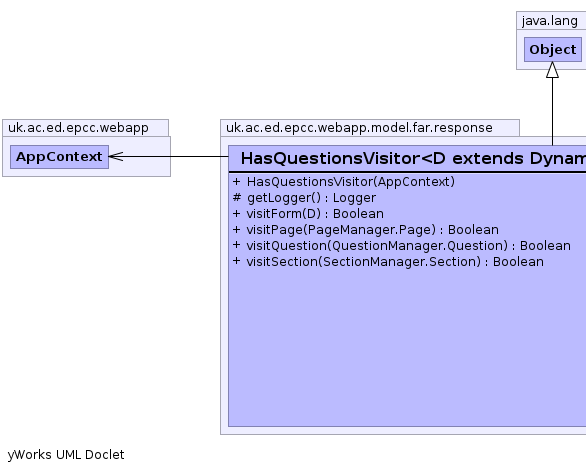The image size is (586, 472).
Task: Select the Object class node
Action: pos(553,49)
